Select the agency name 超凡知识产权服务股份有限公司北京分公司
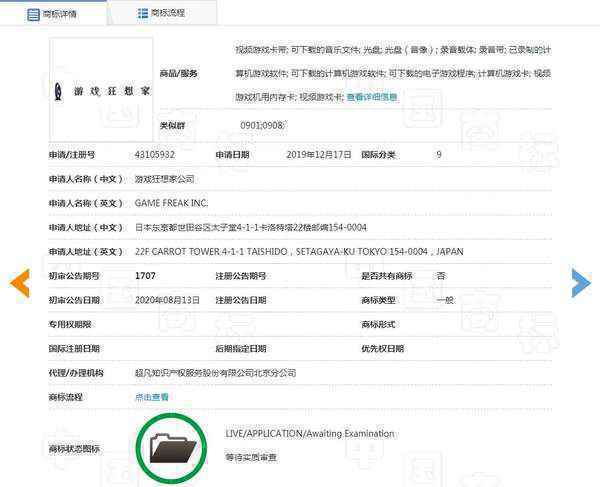Screen dimensions: 600x487 [x=215, y=373]
